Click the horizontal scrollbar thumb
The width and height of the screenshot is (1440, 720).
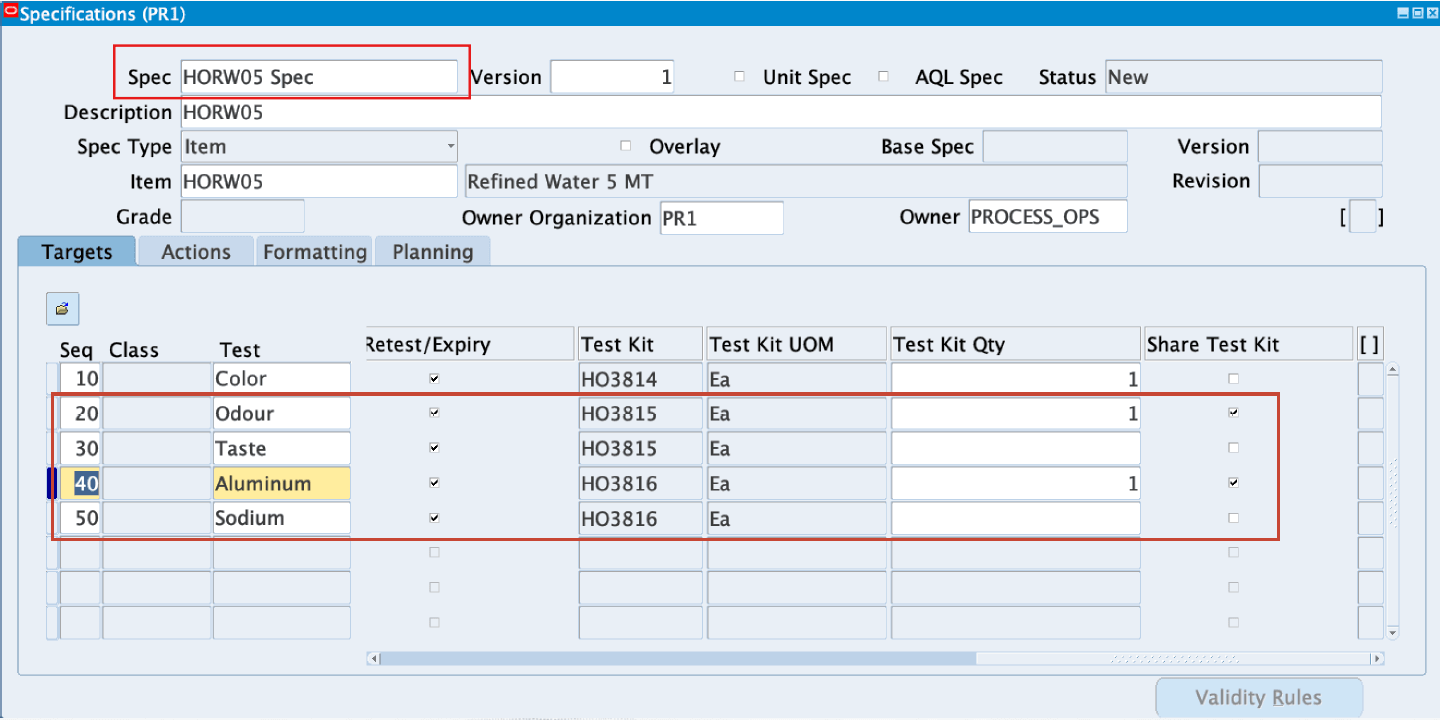coord(678,659)
